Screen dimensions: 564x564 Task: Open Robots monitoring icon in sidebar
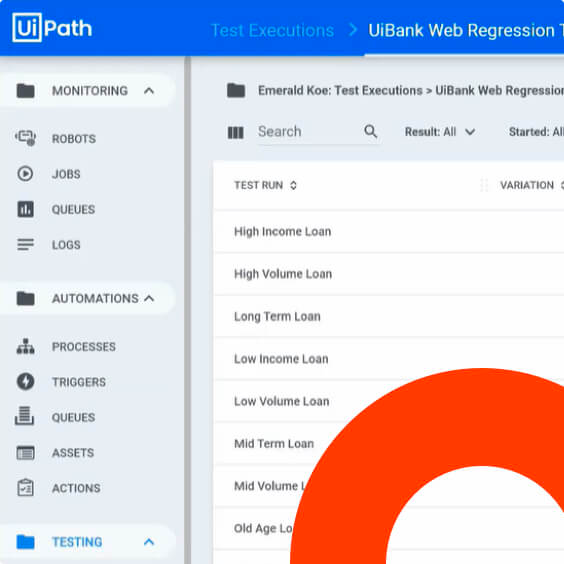tap(25, 138)
